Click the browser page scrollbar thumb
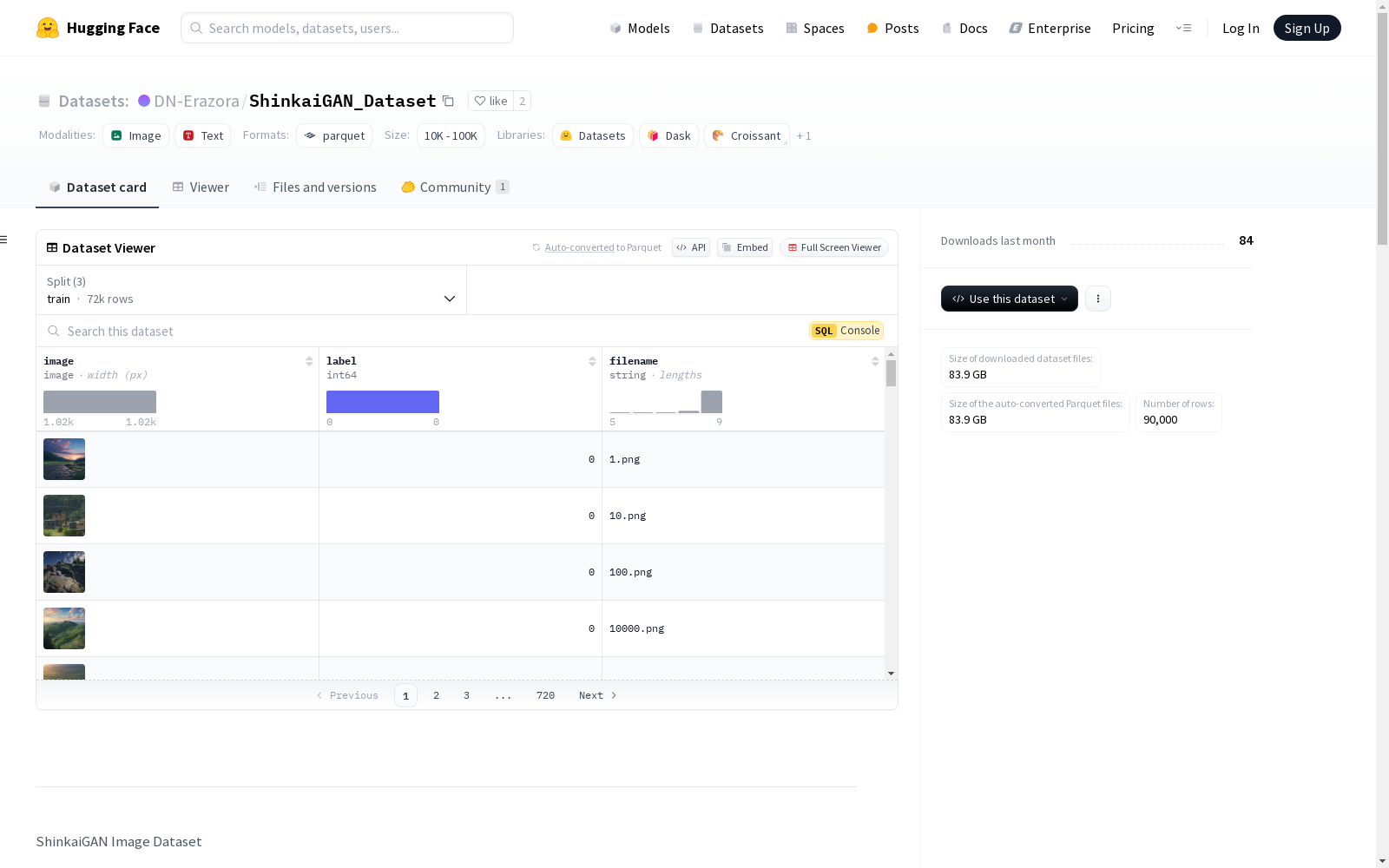The width and height of the screenshot is (1389, 868). point(1382,130)
